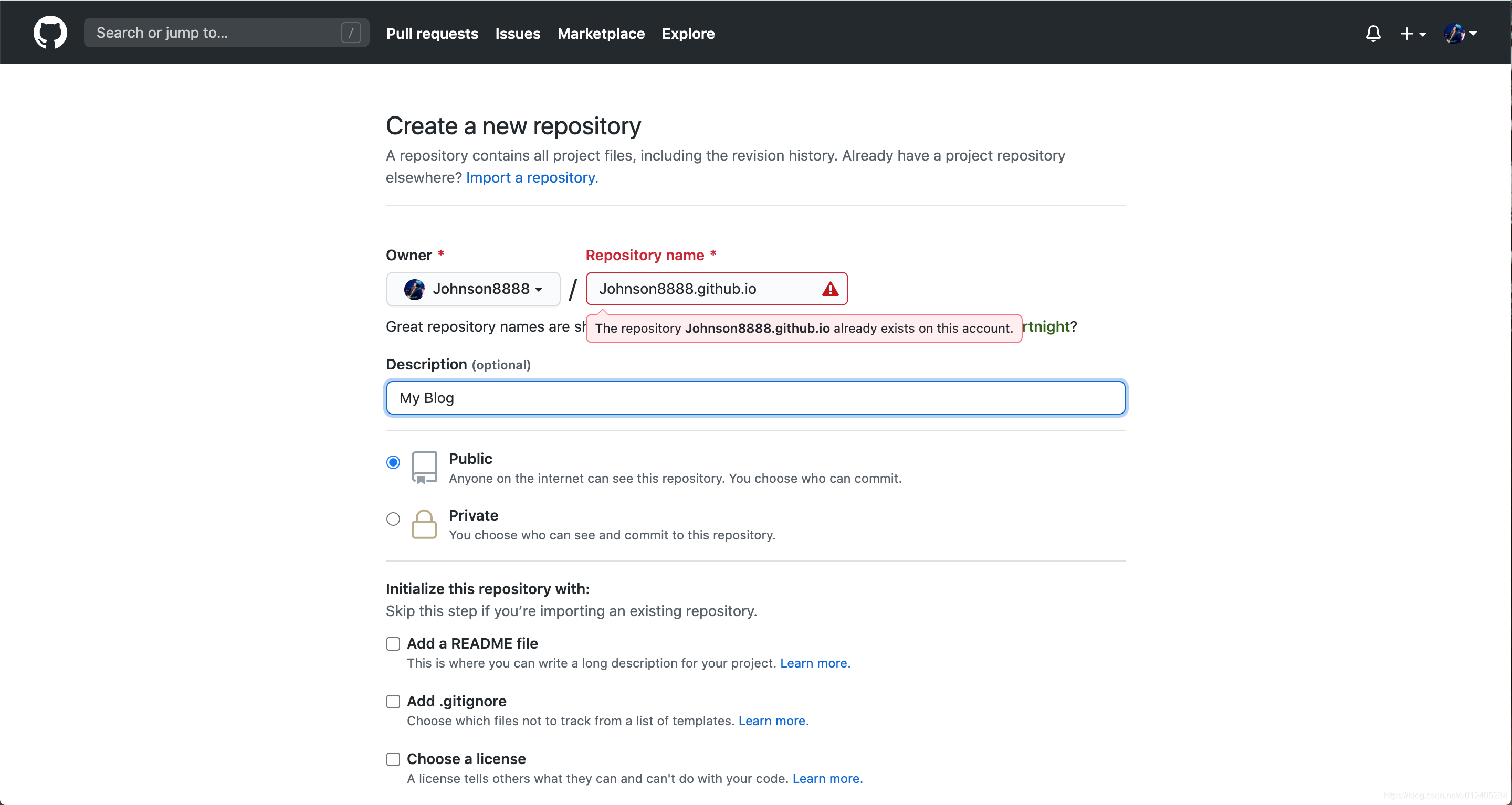The width and height of the screenshot is (1512, 805).
Task: Select the Private radio button
Action: [x=393, y=518]
